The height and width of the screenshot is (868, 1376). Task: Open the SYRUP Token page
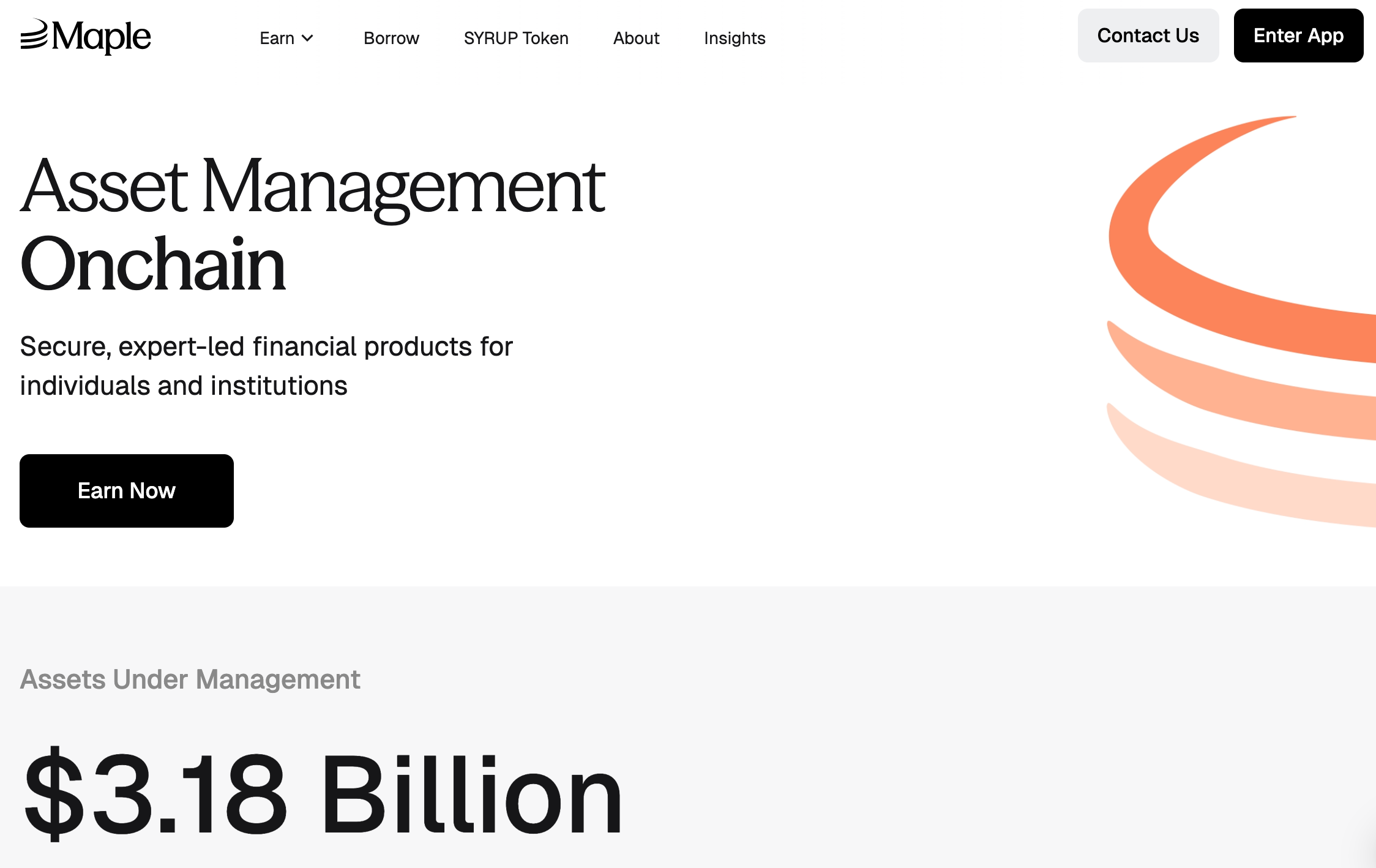pyautogui.click(x=516, y=38)
